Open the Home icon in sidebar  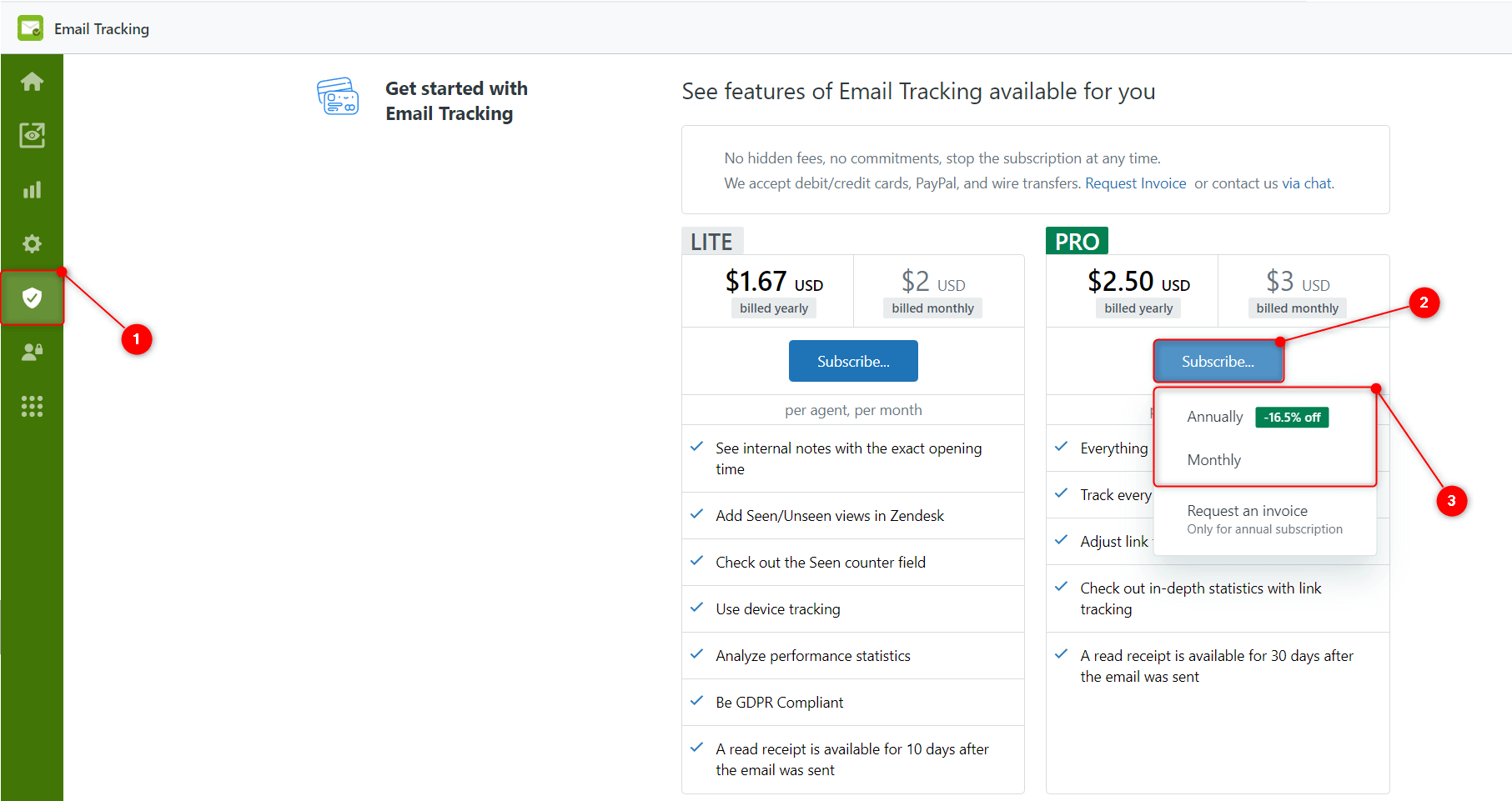point(32,81)
